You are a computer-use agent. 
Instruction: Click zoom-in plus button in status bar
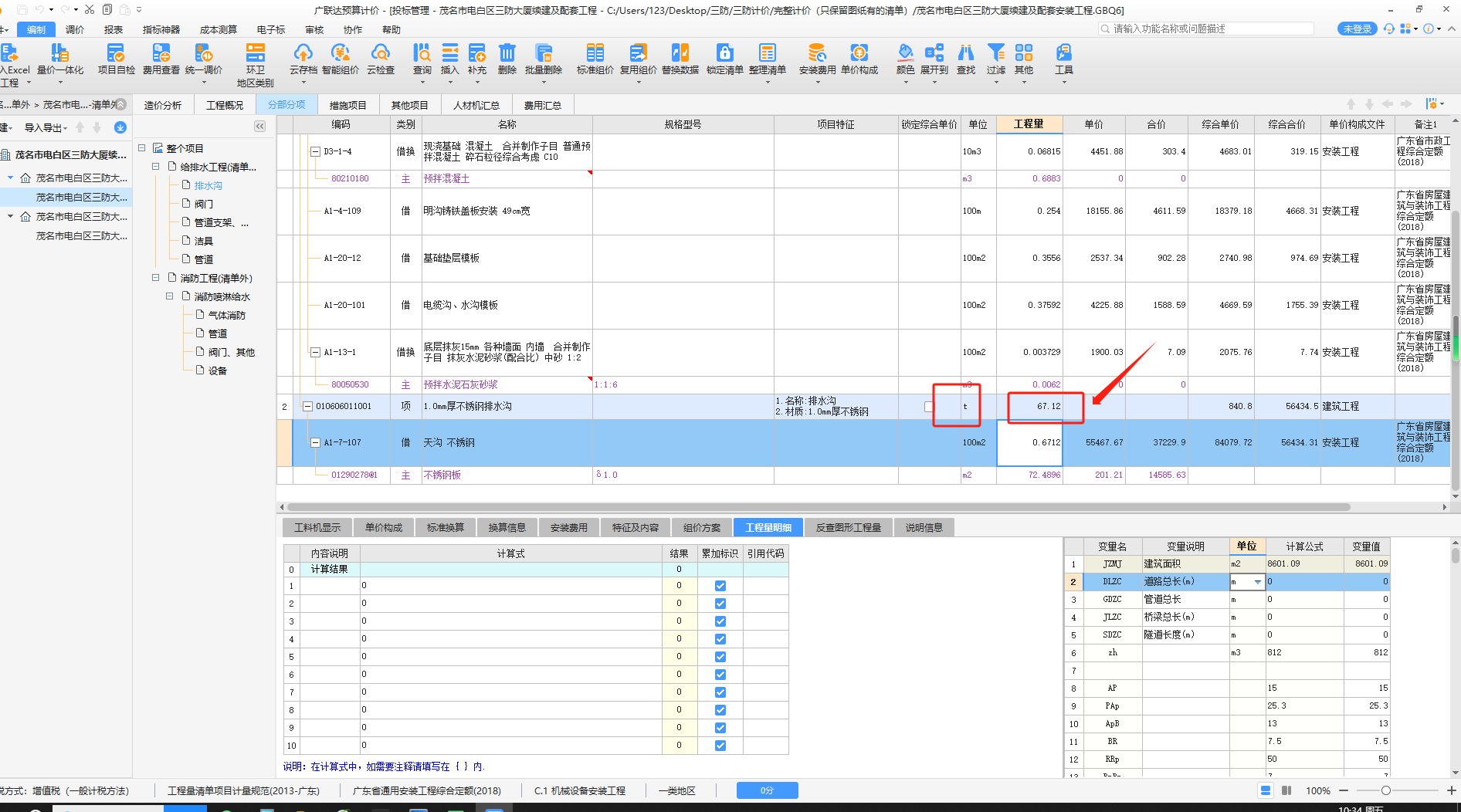[1452, 790]
